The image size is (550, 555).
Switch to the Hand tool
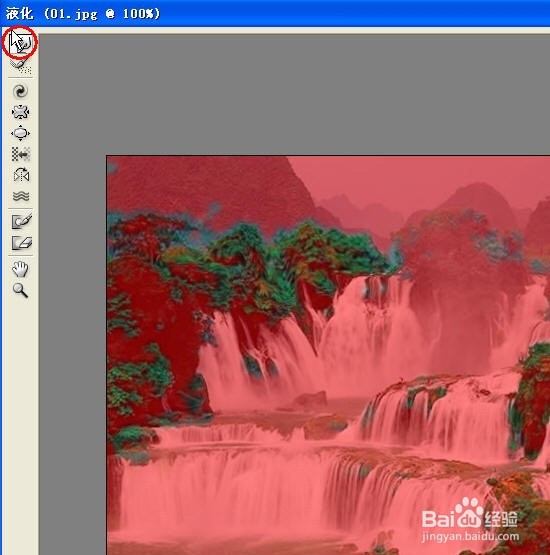click(21, 269)
